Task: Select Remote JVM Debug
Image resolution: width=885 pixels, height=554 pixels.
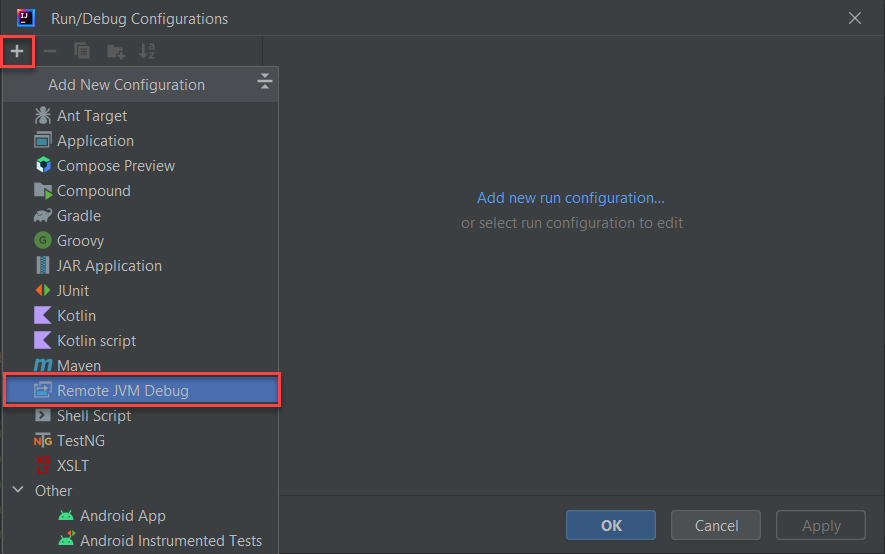Action: (142, 390)
